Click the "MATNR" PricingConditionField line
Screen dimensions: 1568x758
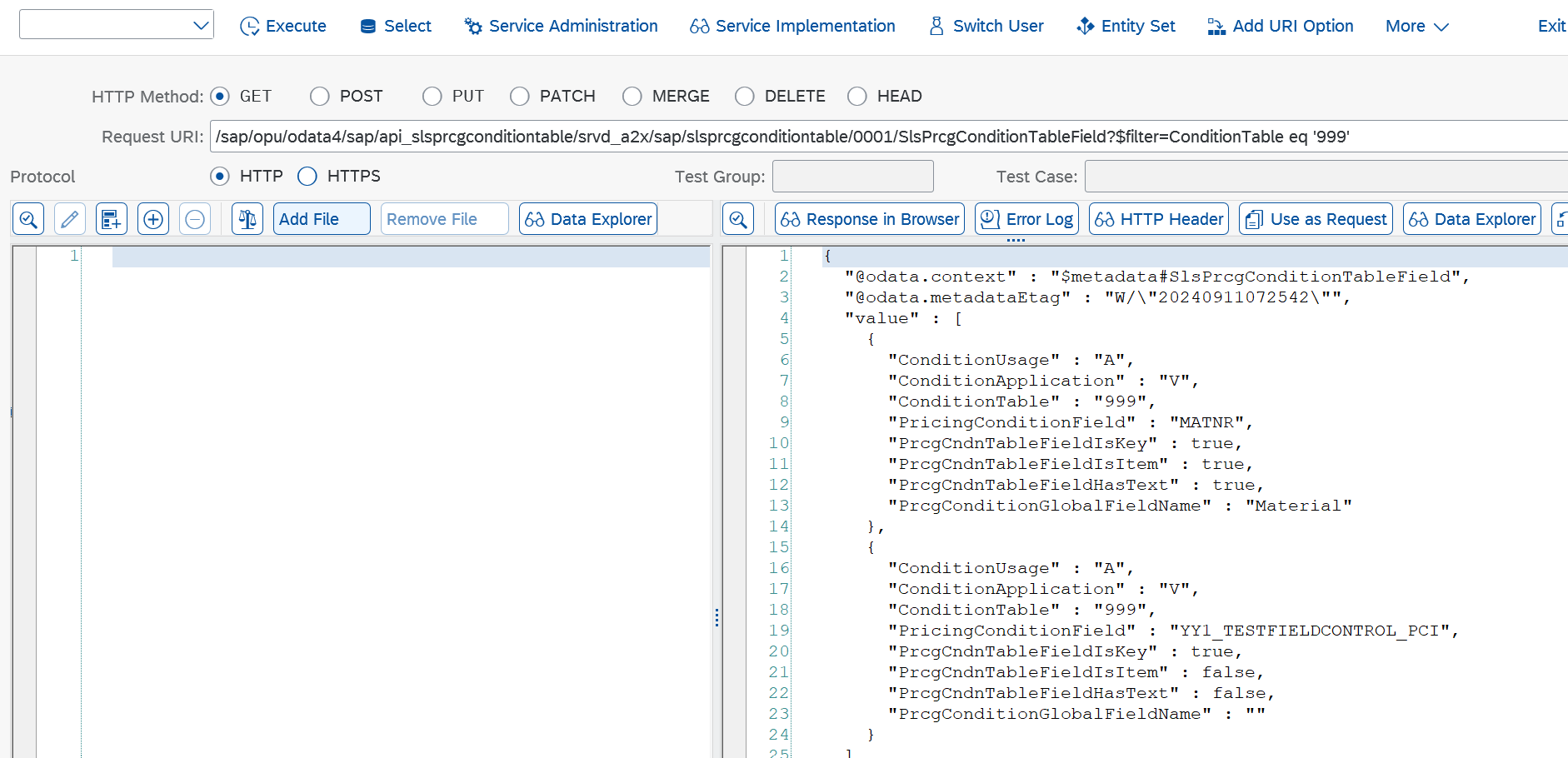[x=1071, y=422]
